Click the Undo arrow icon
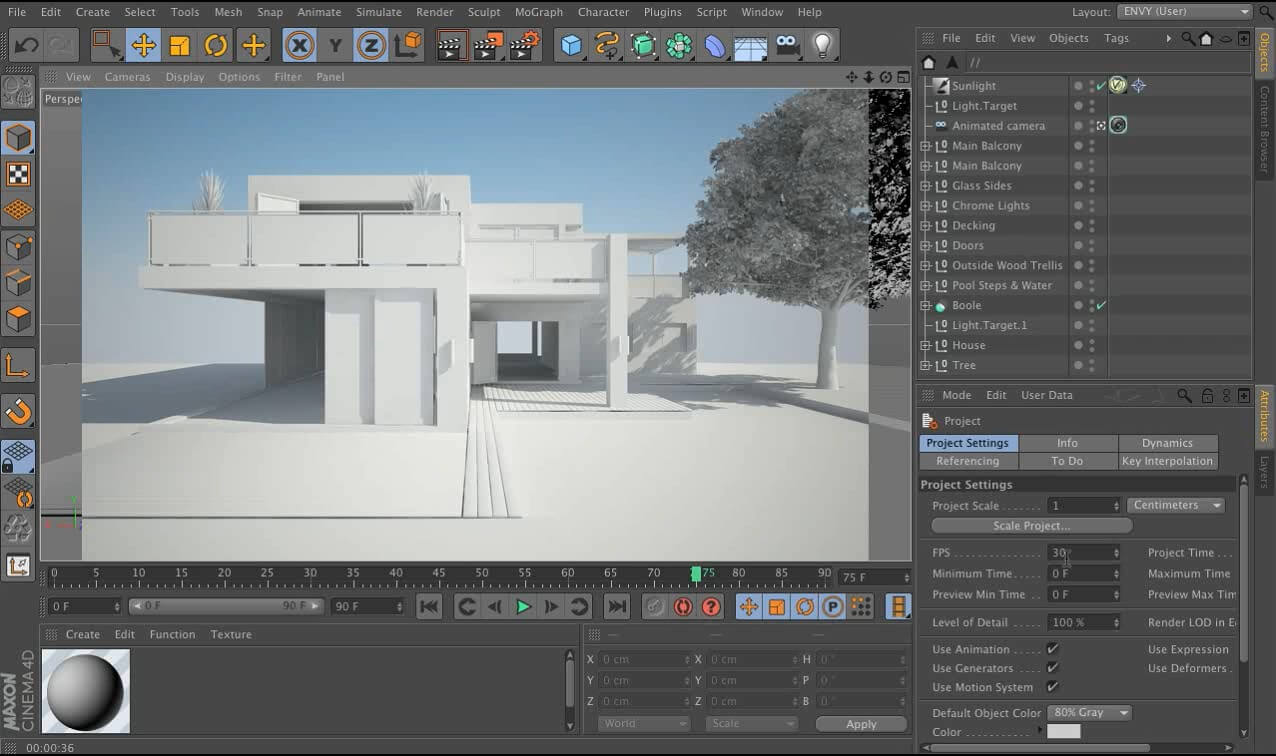 point(27,45)
